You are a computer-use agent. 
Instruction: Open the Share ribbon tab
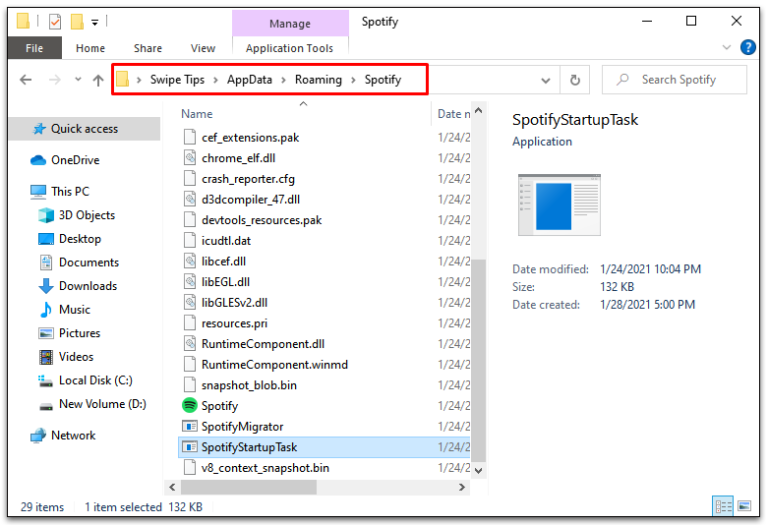click(147, 48)
